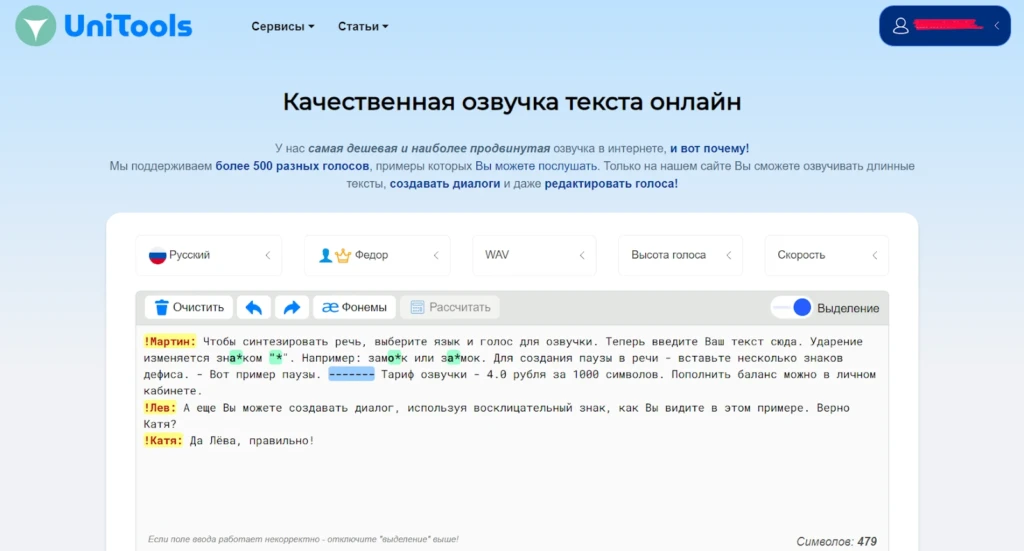The width and height of the screenshot is (1024, 551).
Task: Click the redacted username in account button
Action: point(948,25)
